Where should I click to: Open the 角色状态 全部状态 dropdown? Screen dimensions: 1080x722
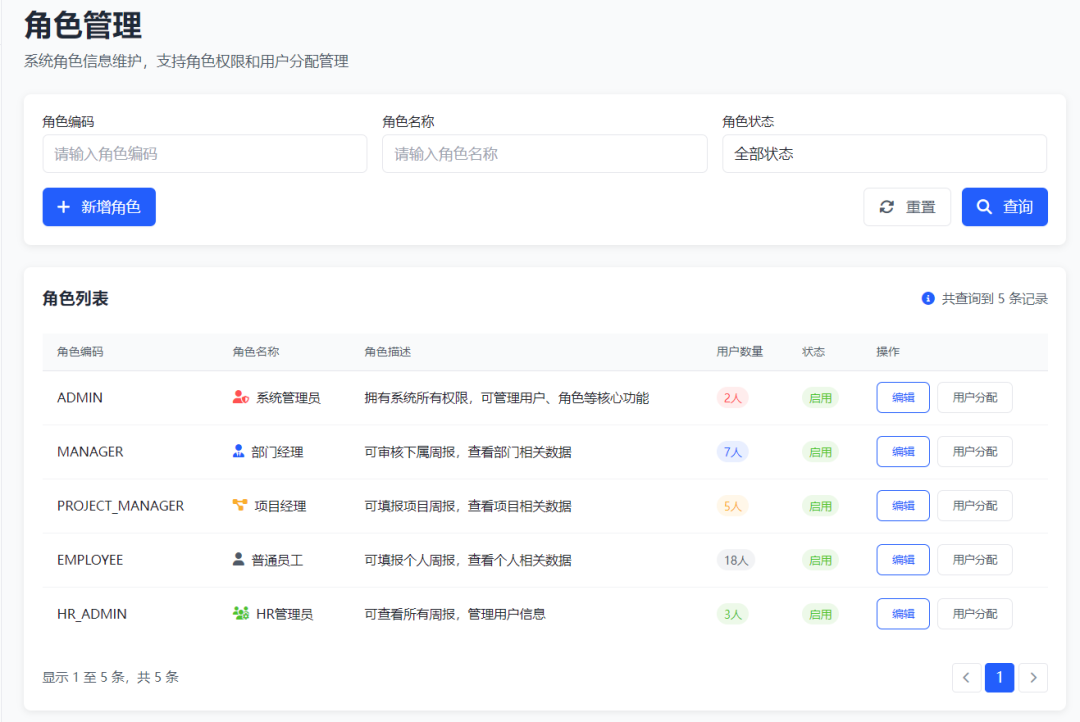coord(884,154)
